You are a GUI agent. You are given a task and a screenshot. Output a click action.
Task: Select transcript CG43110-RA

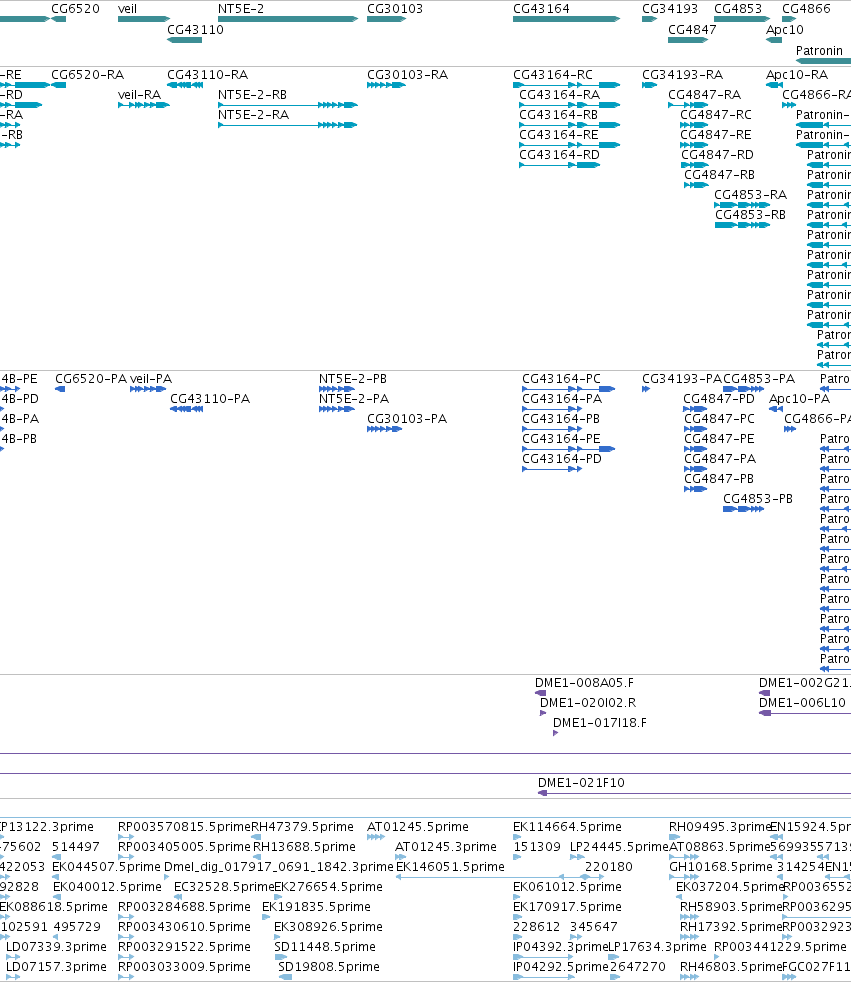(207, 75)
